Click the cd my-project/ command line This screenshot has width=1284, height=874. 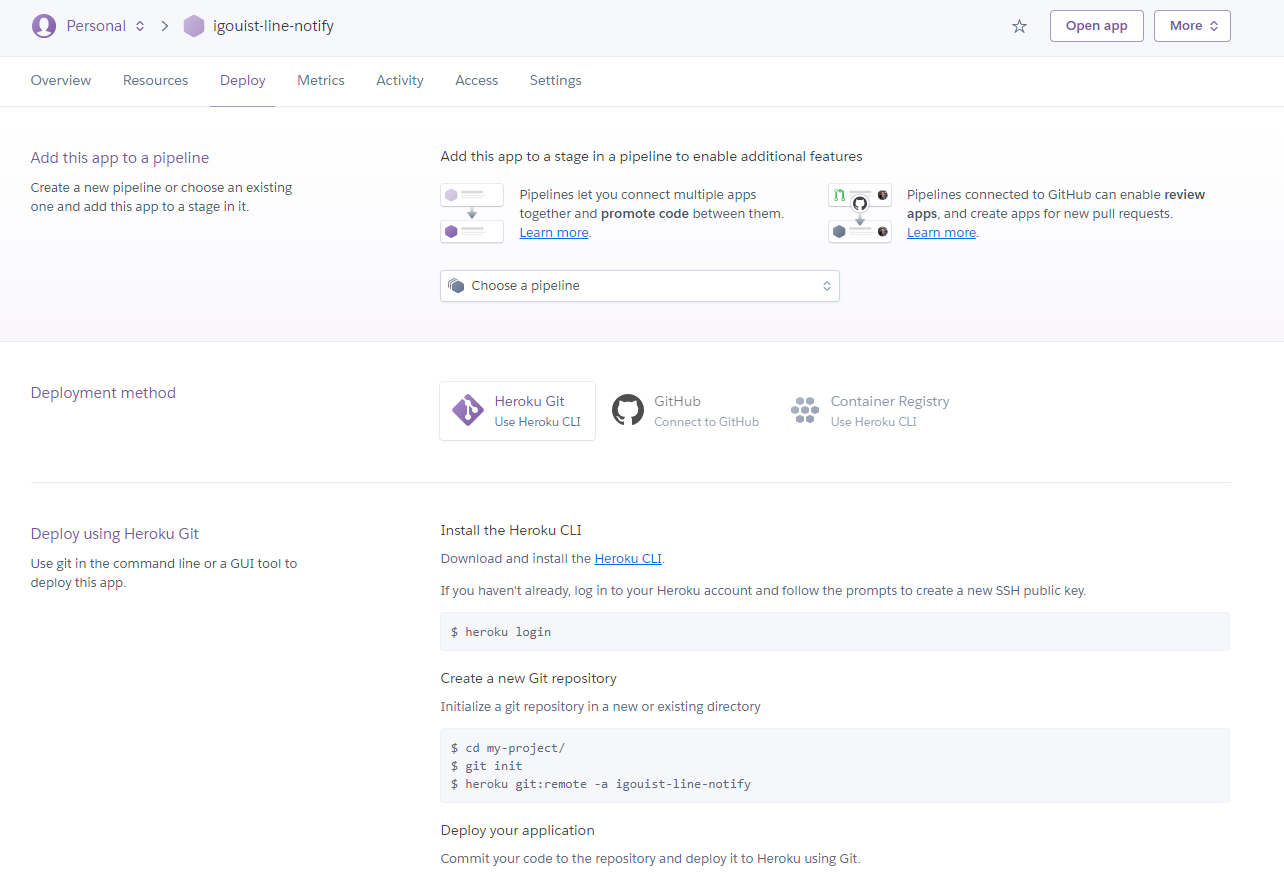click(x=506, y=748)
